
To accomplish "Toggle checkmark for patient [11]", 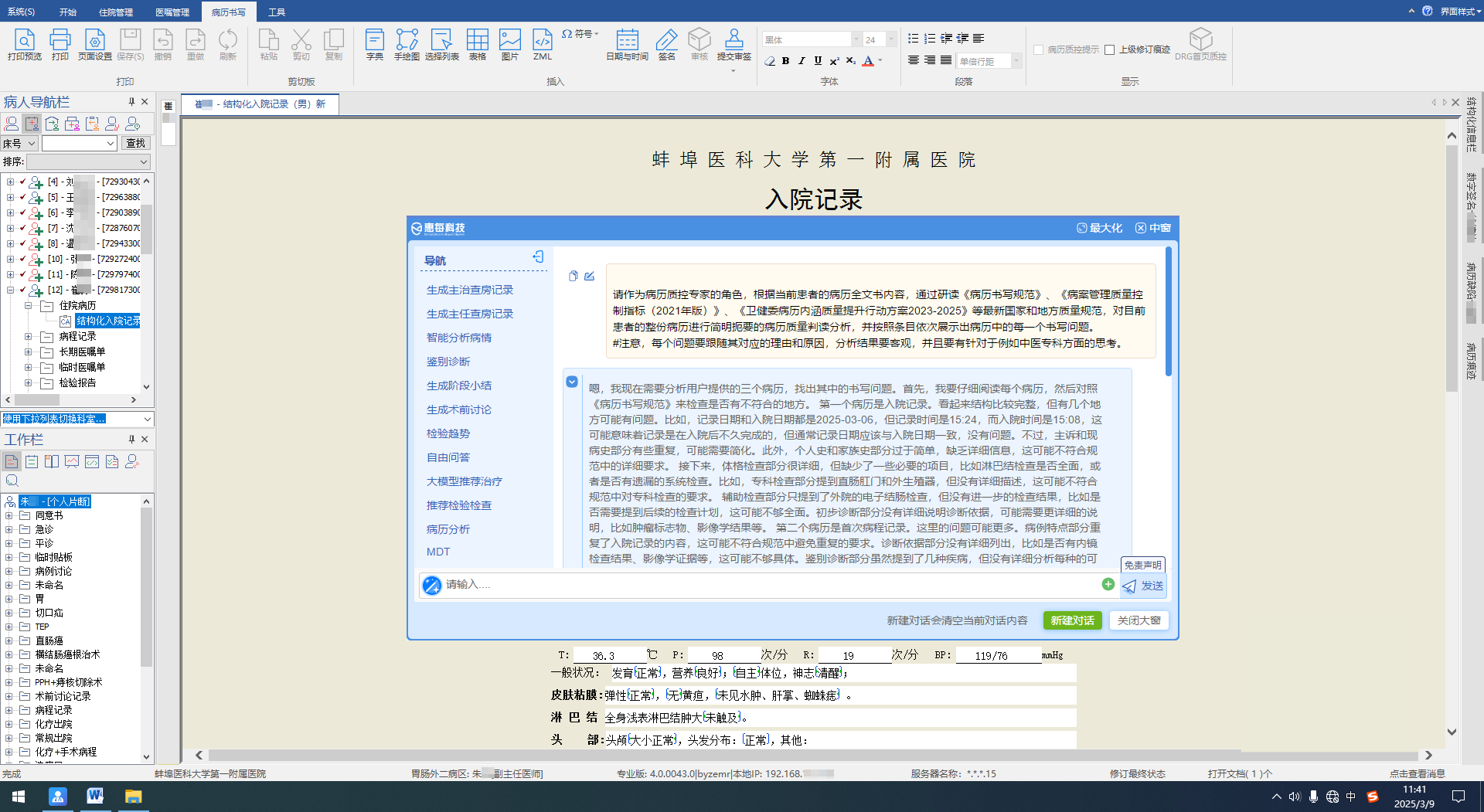I will pyautogui.click(x=22, y=274).
